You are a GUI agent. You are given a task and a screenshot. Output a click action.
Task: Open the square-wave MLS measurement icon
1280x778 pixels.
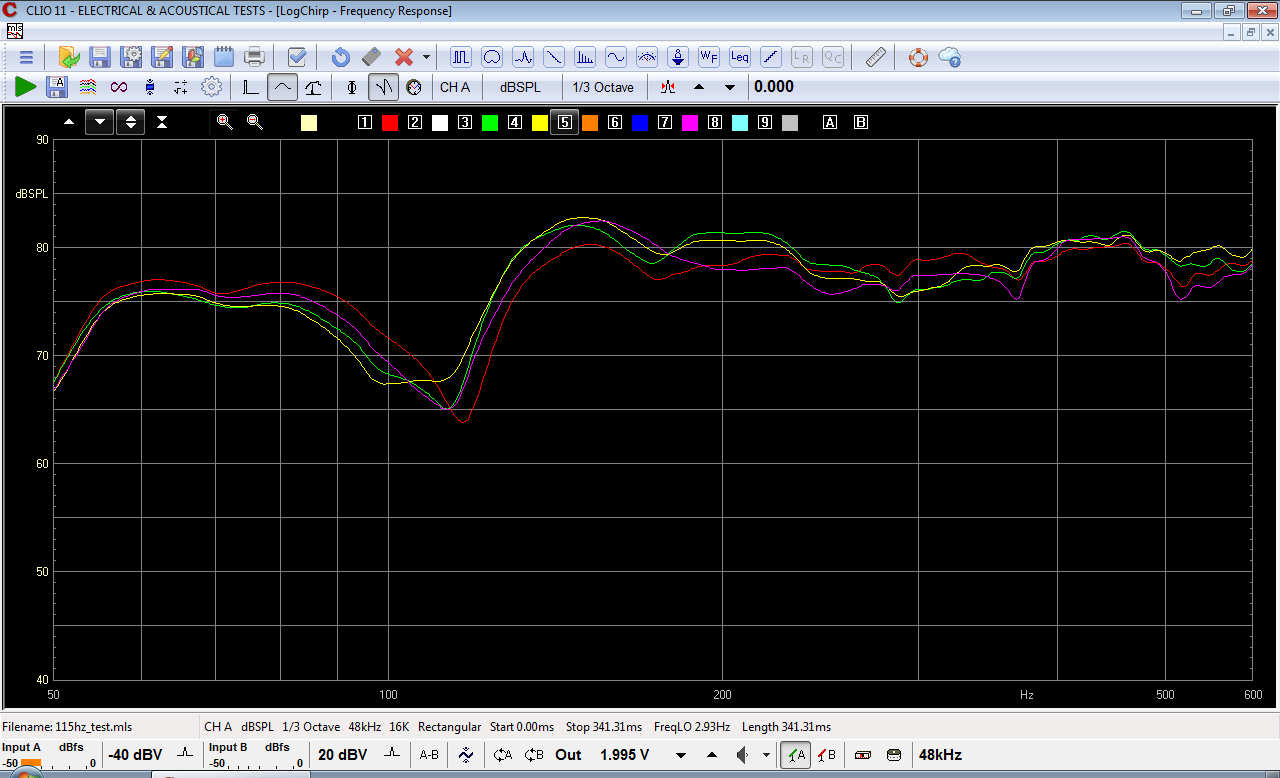pyautogui.click(x=461, y=57)
